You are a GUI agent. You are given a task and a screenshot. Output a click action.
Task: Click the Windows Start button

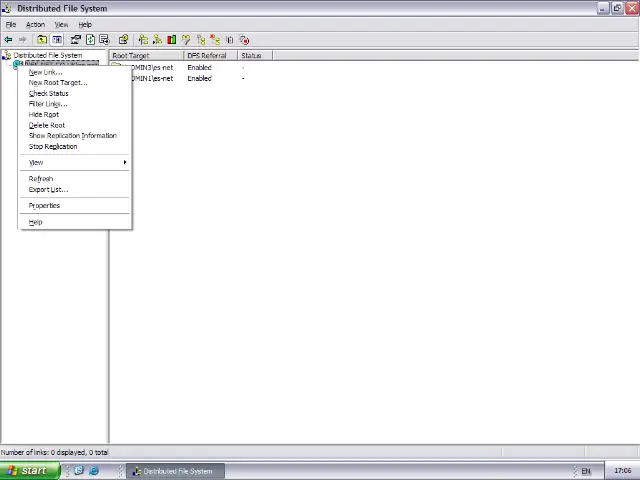(30, 471)
